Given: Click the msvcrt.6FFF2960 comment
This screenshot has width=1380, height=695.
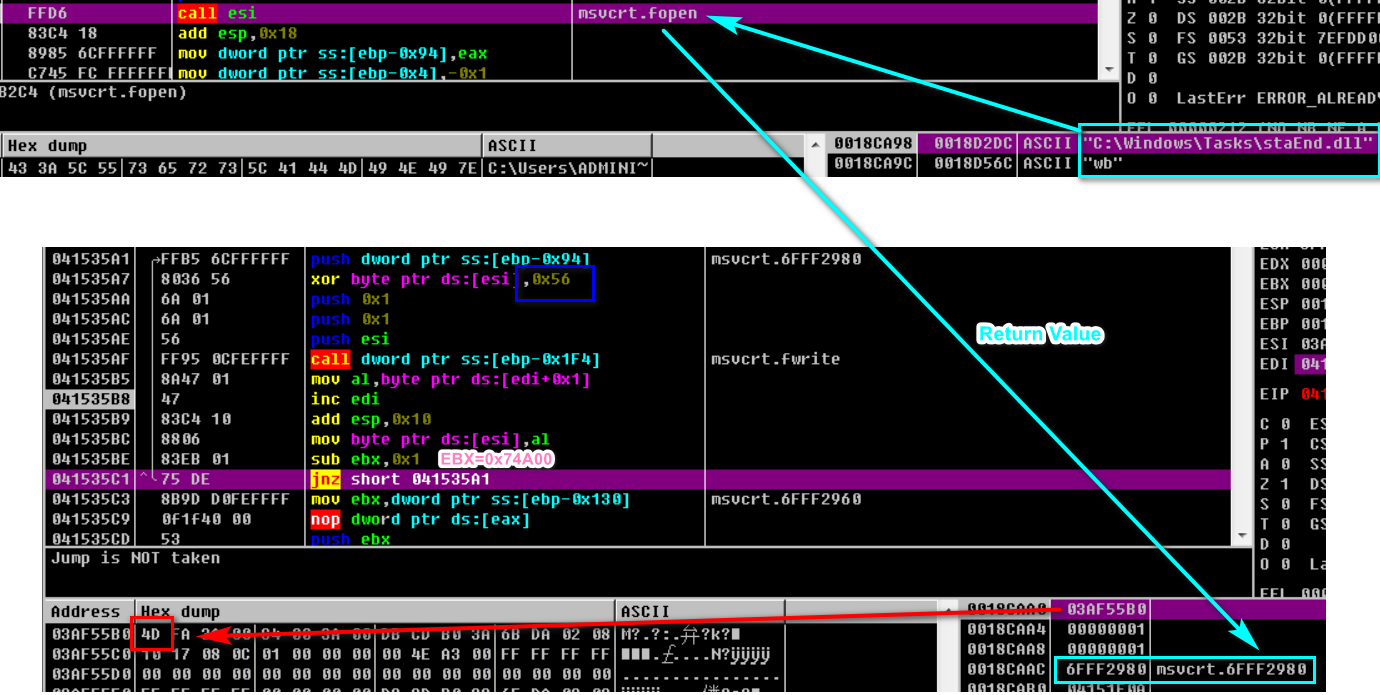Looking at the screenshot, I should pos(786,499).
